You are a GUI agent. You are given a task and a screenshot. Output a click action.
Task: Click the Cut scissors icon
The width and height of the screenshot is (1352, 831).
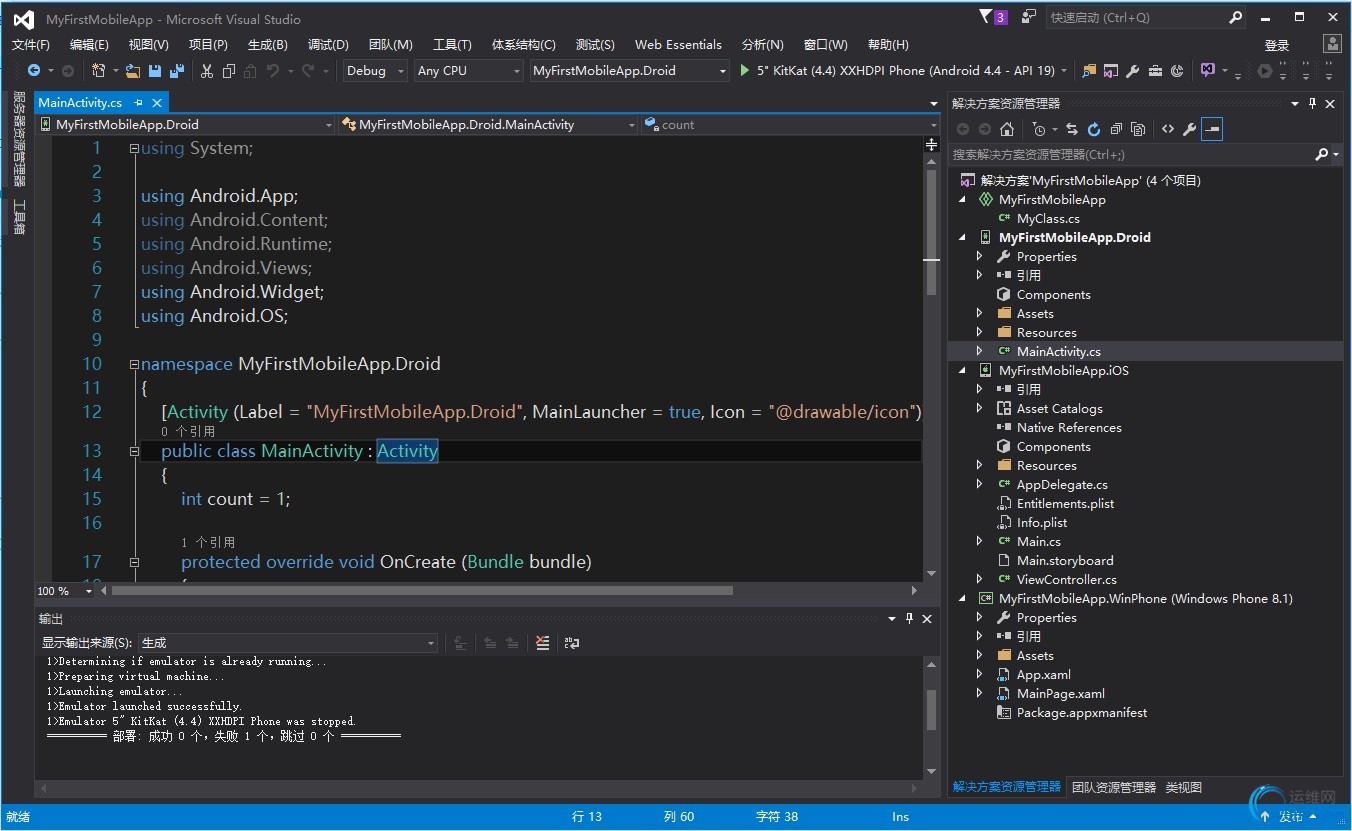click(x=207, y=71)
